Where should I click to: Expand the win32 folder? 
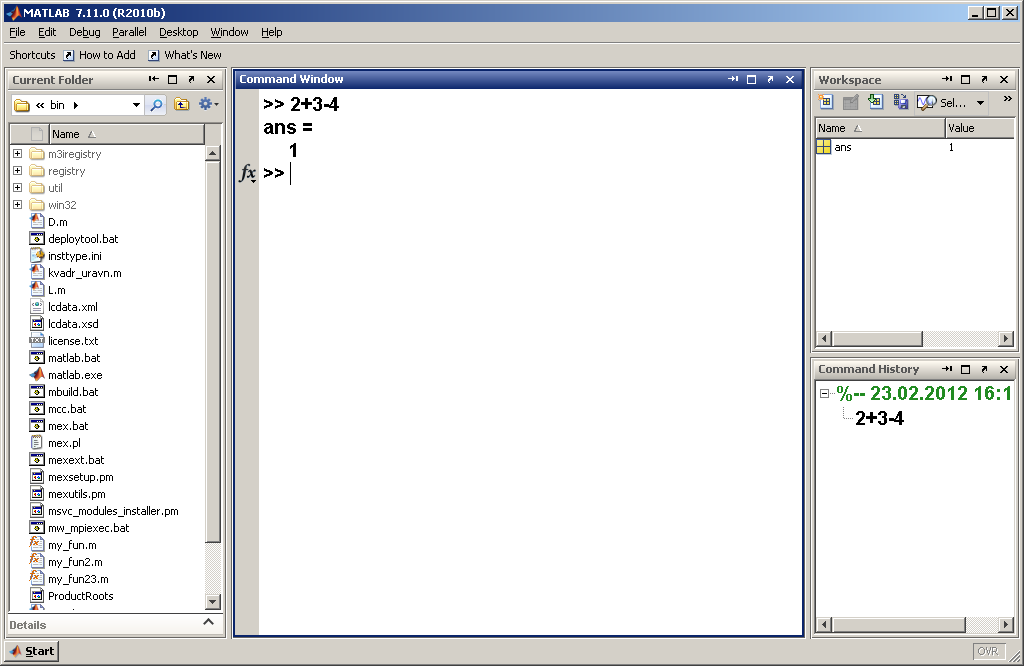click(18, 204)
